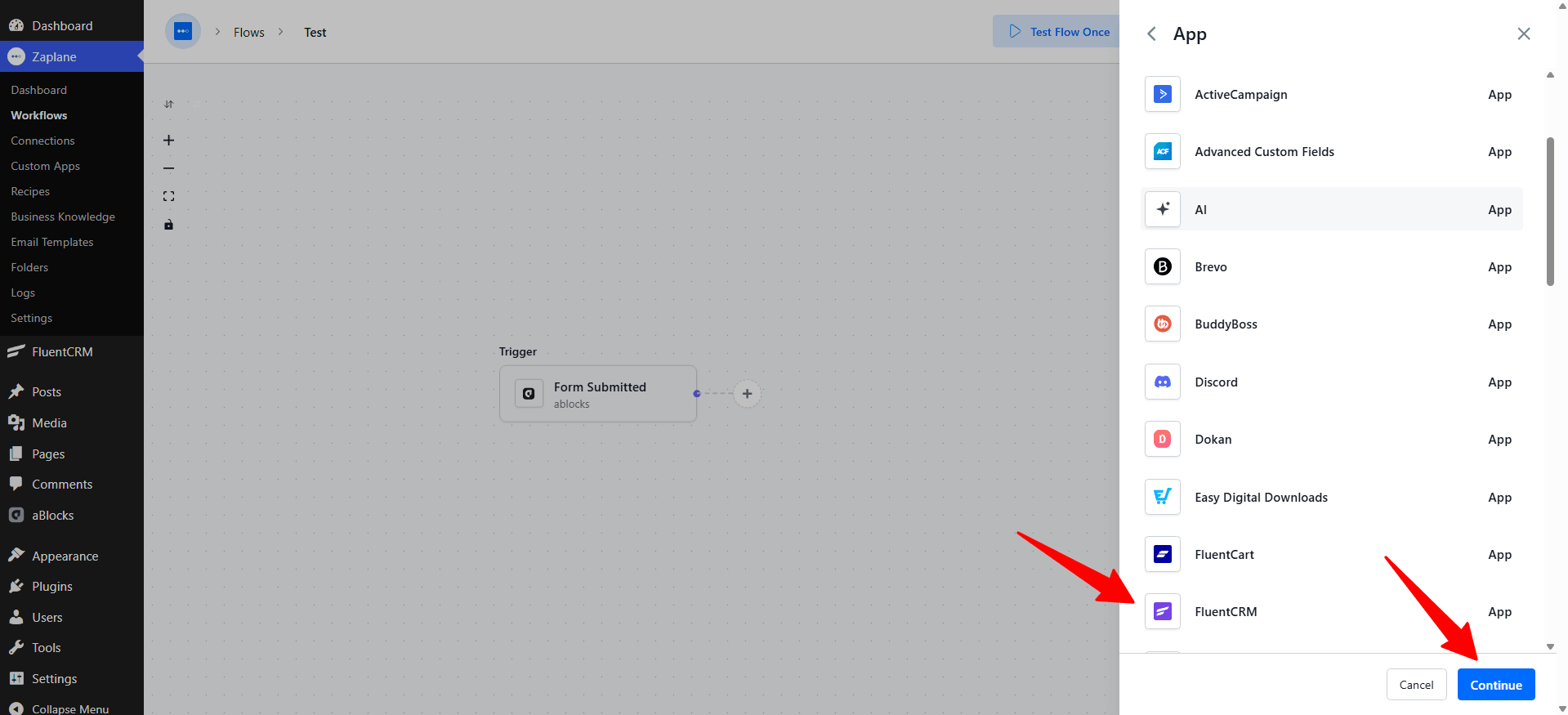Open the Connections submenu item
Viewport: 1568px width, 715px height.
point(42,141)
